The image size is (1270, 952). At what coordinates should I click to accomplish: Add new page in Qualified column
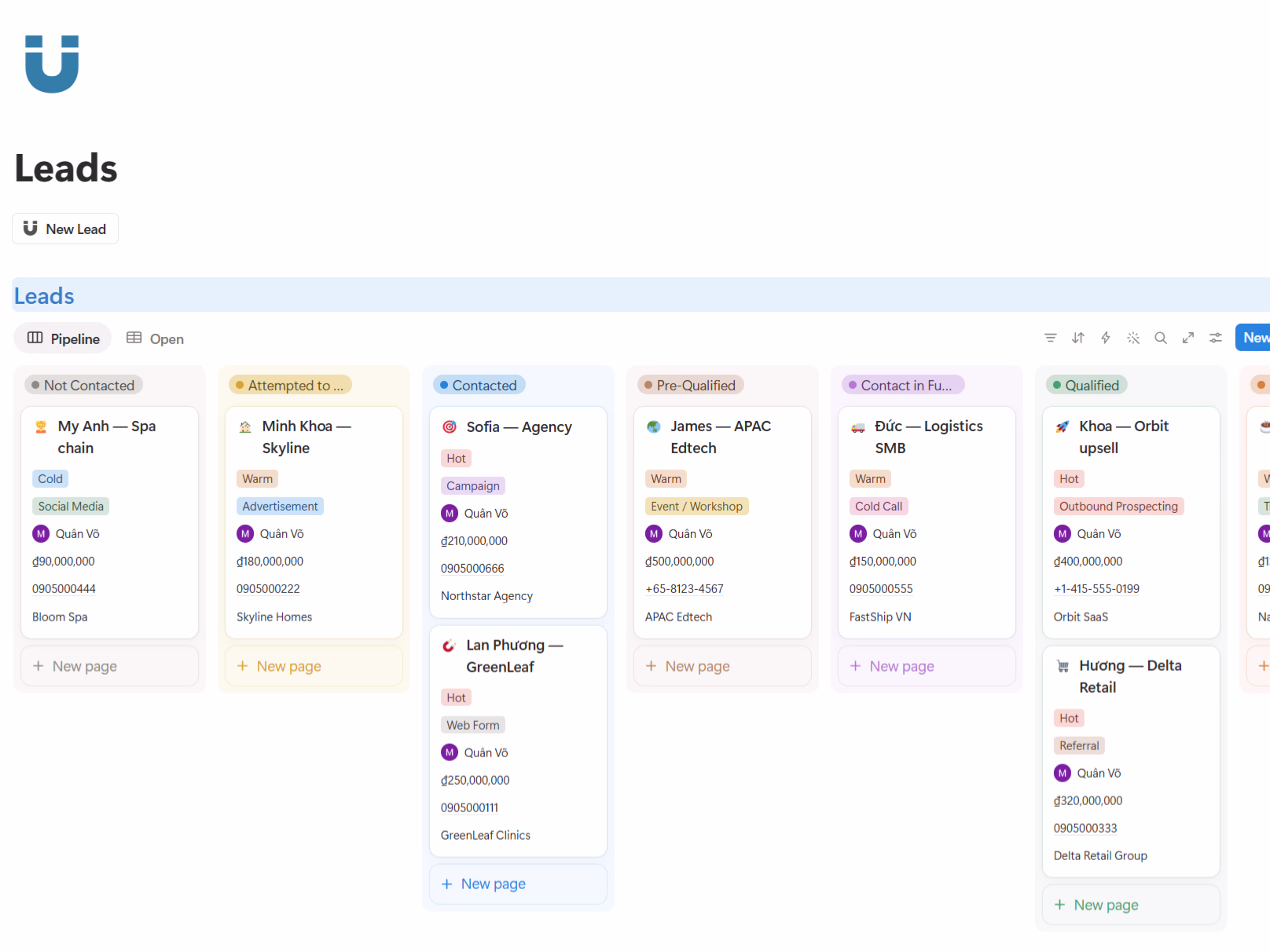click(x=1132, y=906)
